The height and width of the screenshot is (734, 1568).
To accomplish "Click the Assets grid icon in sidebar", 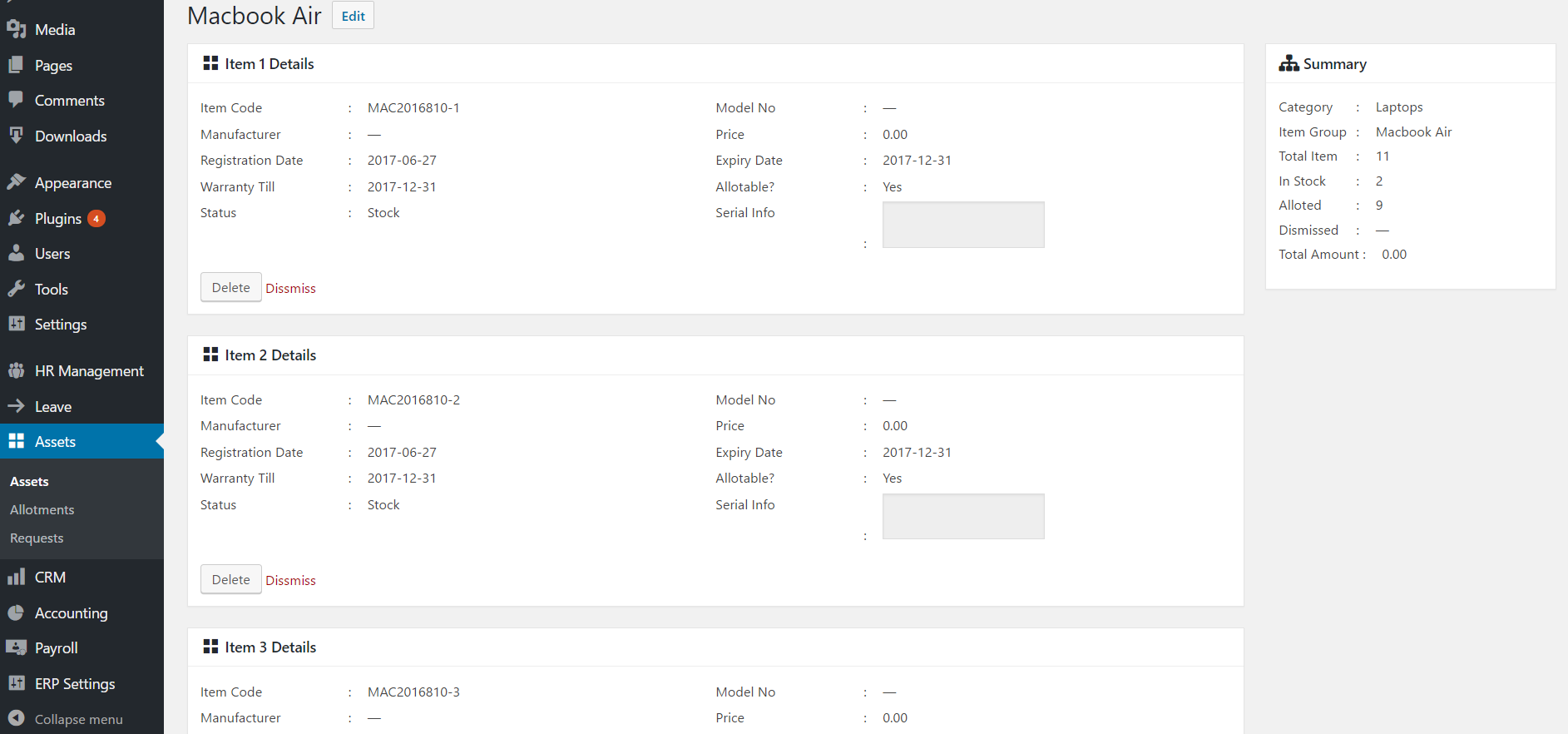I will [16, 441].
